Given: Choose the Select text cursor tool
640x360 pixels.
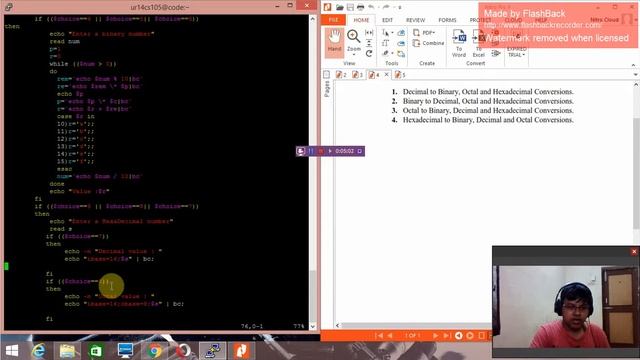Looking at the screenshot, I should pos(385,33).
